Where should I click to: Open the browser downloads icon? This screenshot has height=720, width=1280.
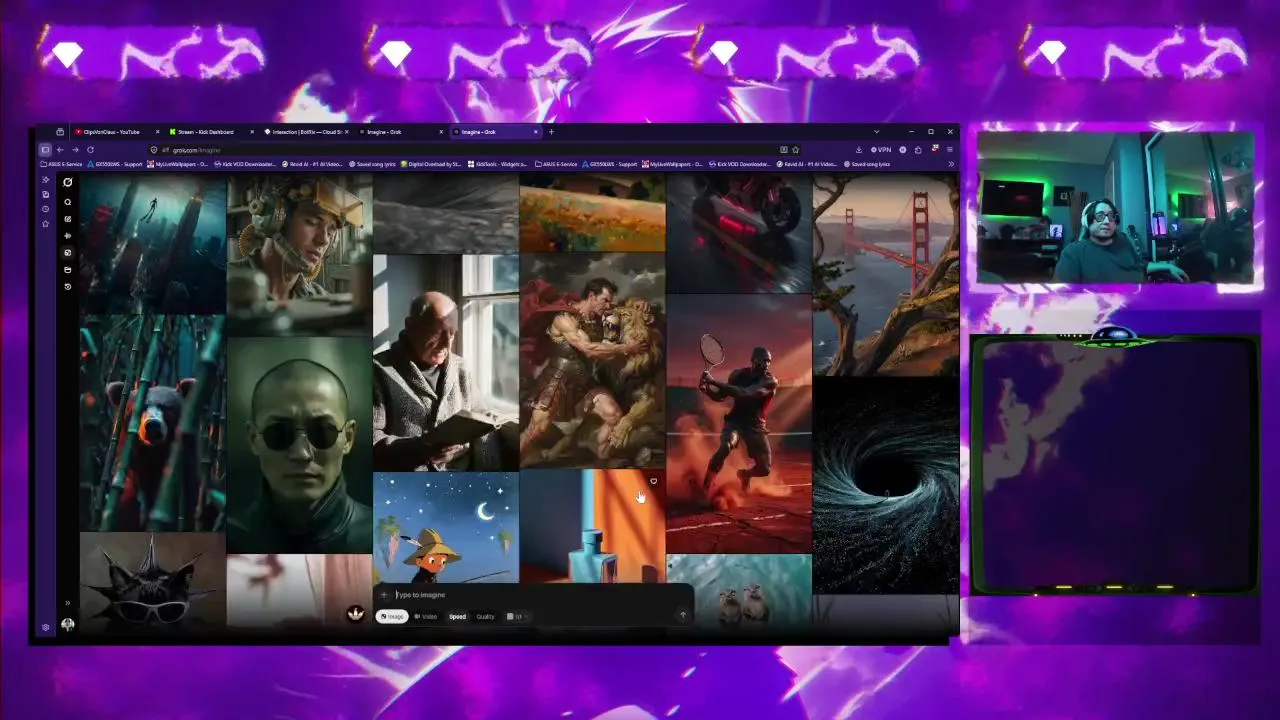pyautogui.click(x=858, y=150)
